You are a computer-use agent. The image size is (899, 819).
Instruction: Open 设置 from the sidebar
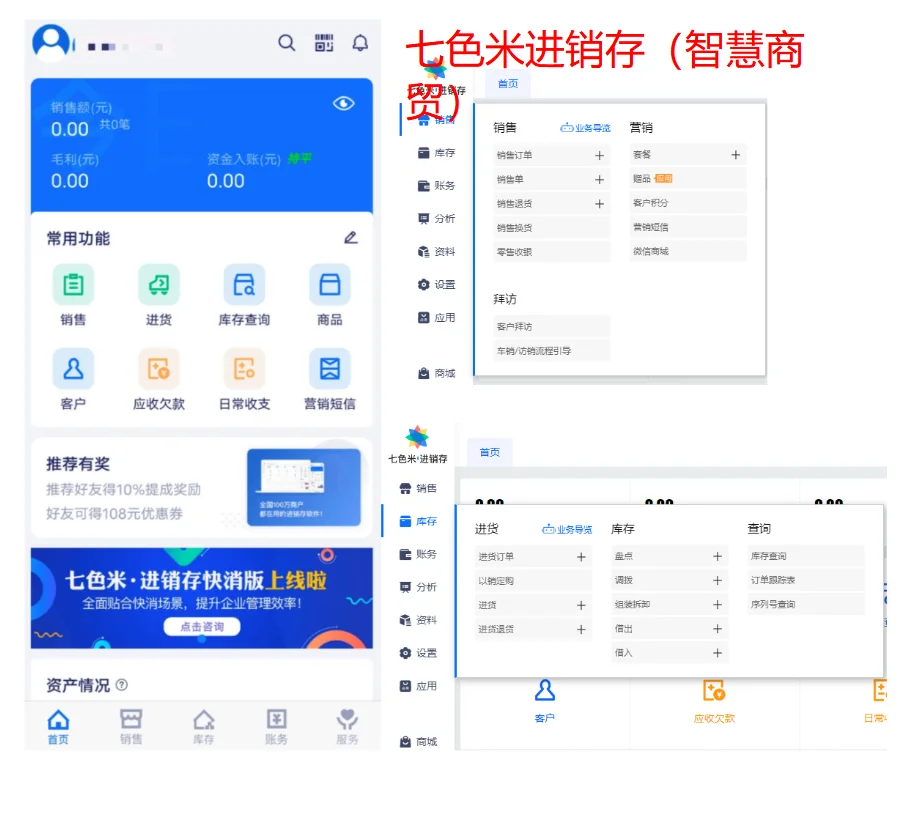pyautogui.click(x=435, y=285)
